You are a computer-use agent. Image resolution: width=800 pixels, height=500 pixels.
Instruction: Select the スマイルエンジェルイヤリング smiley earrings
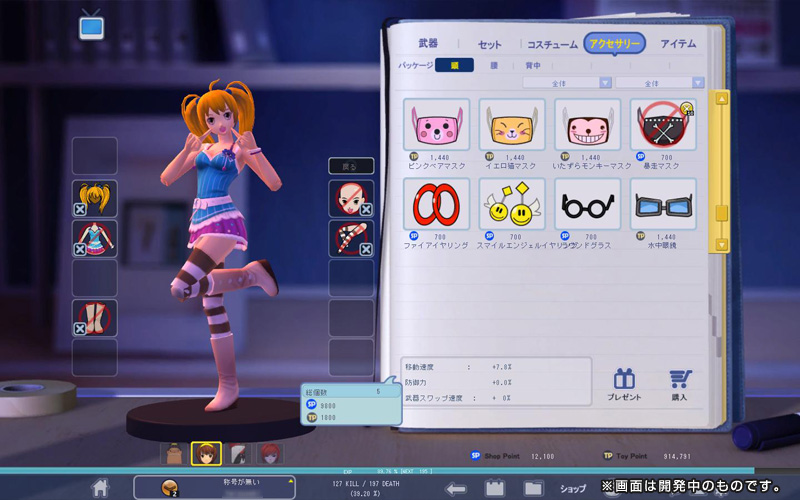pos(512,204)
